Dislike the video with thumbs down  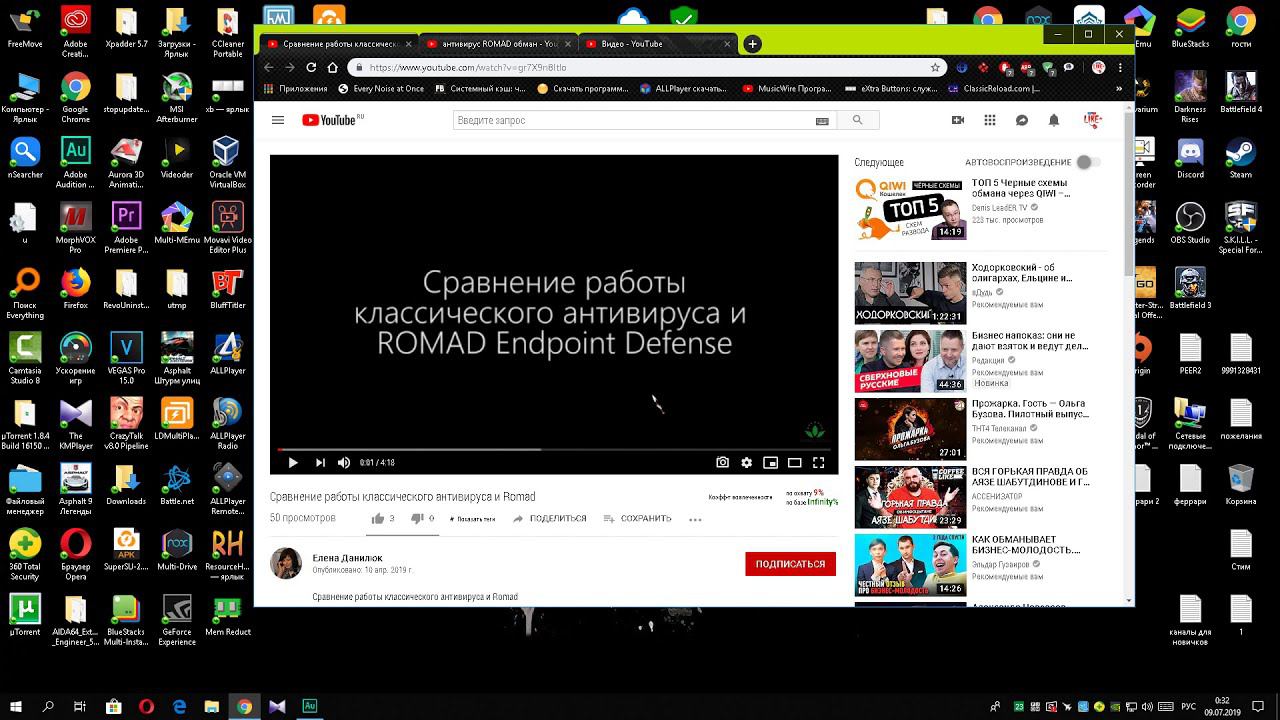click(417, 518)
